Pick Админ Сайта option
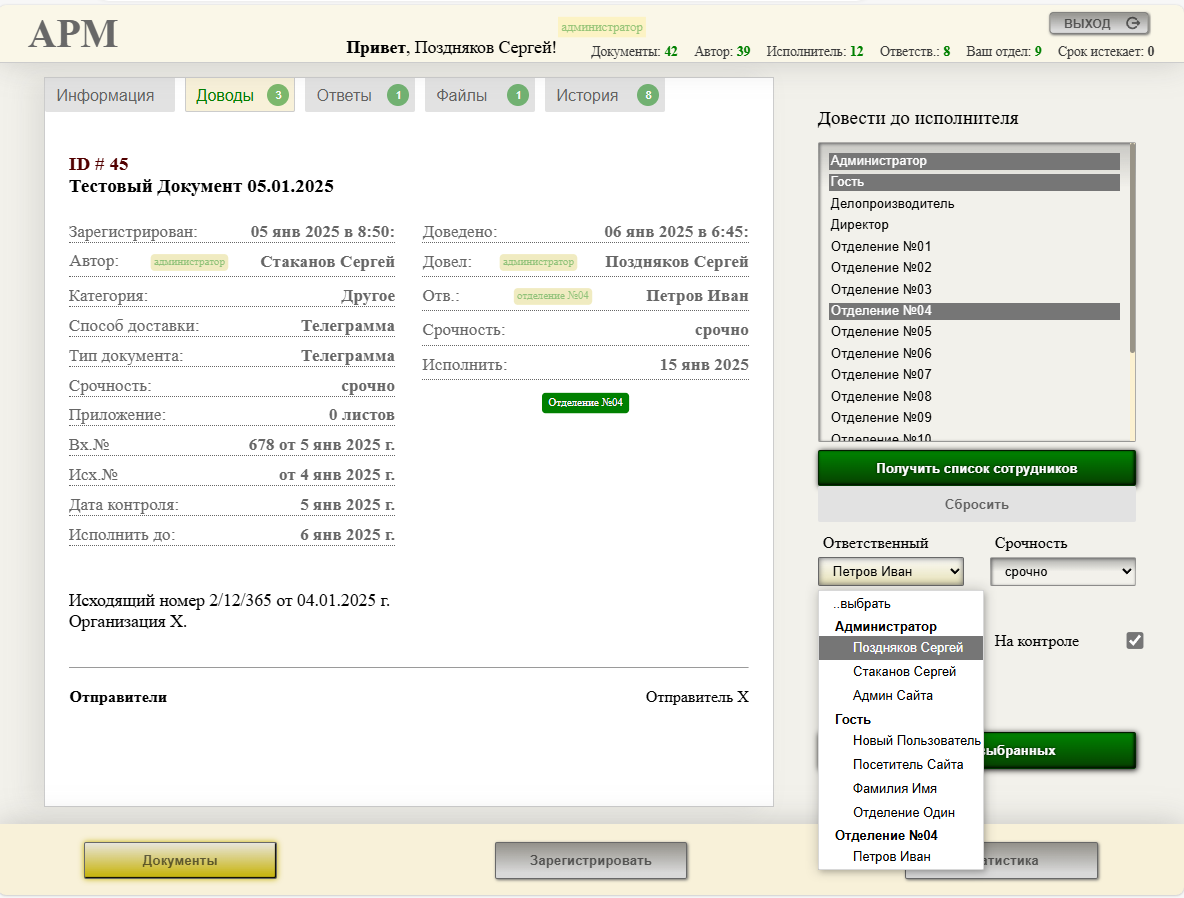Viewport: 1184px width, 898px height. [x=901, y=696]
